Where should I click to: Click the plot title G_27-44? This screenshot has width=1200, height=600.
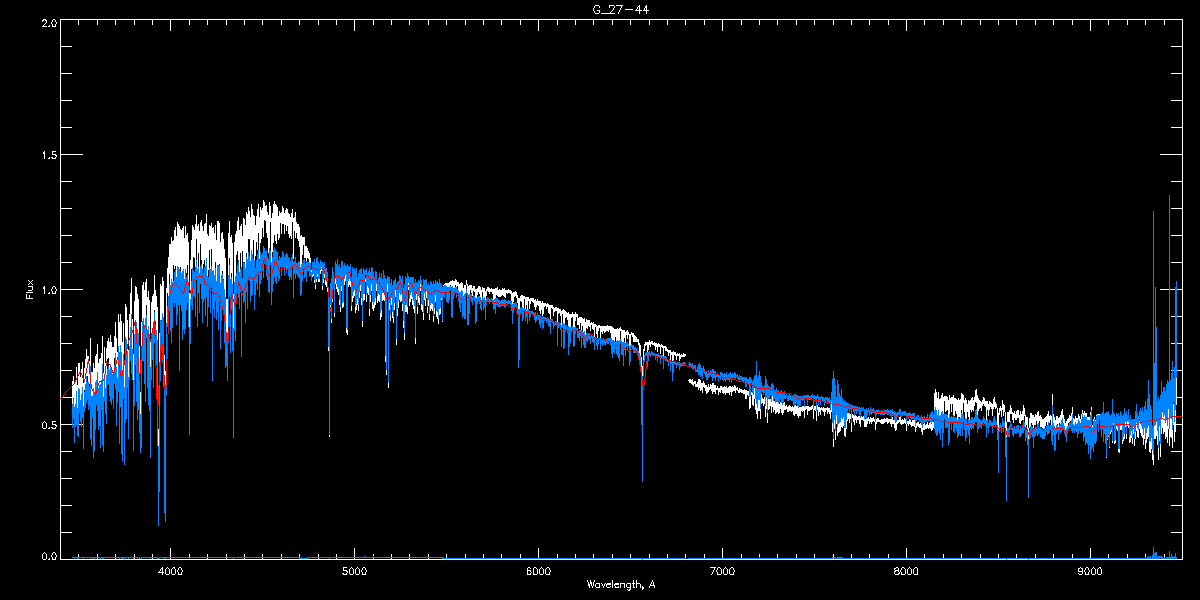pos(622,9)
